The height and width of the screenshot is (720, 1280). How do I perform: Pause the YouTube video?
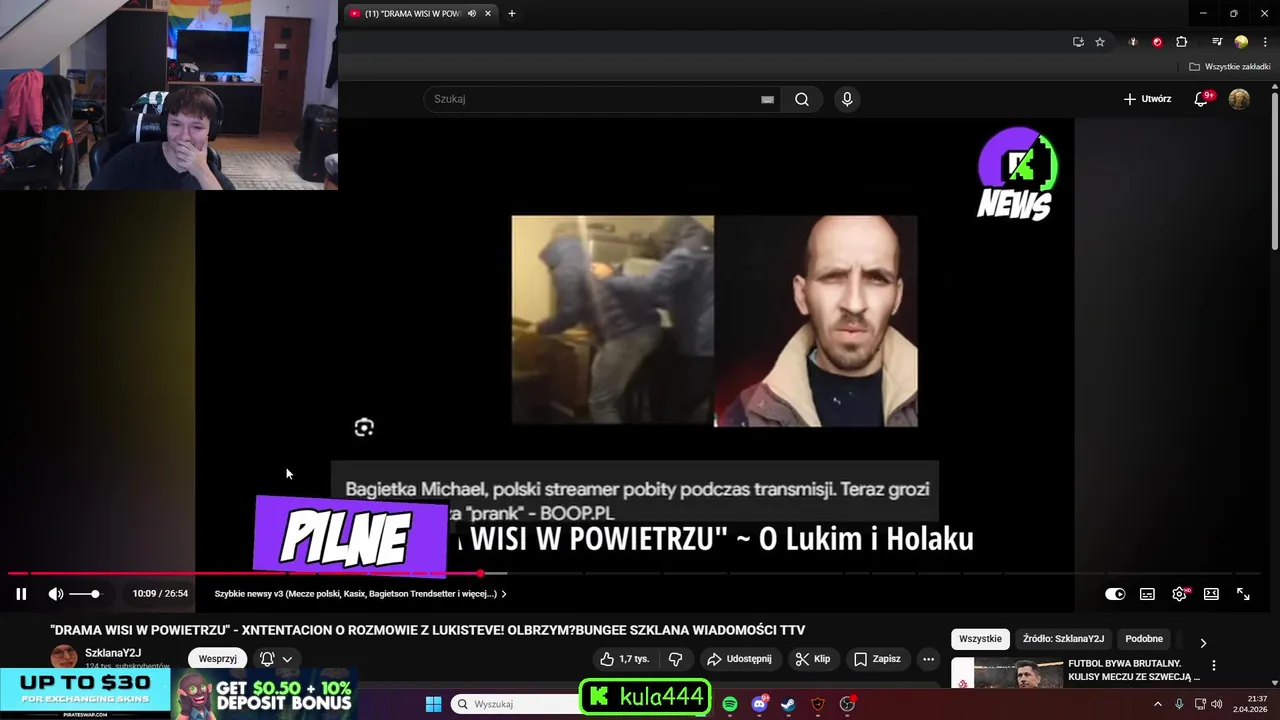coord(21,594)
